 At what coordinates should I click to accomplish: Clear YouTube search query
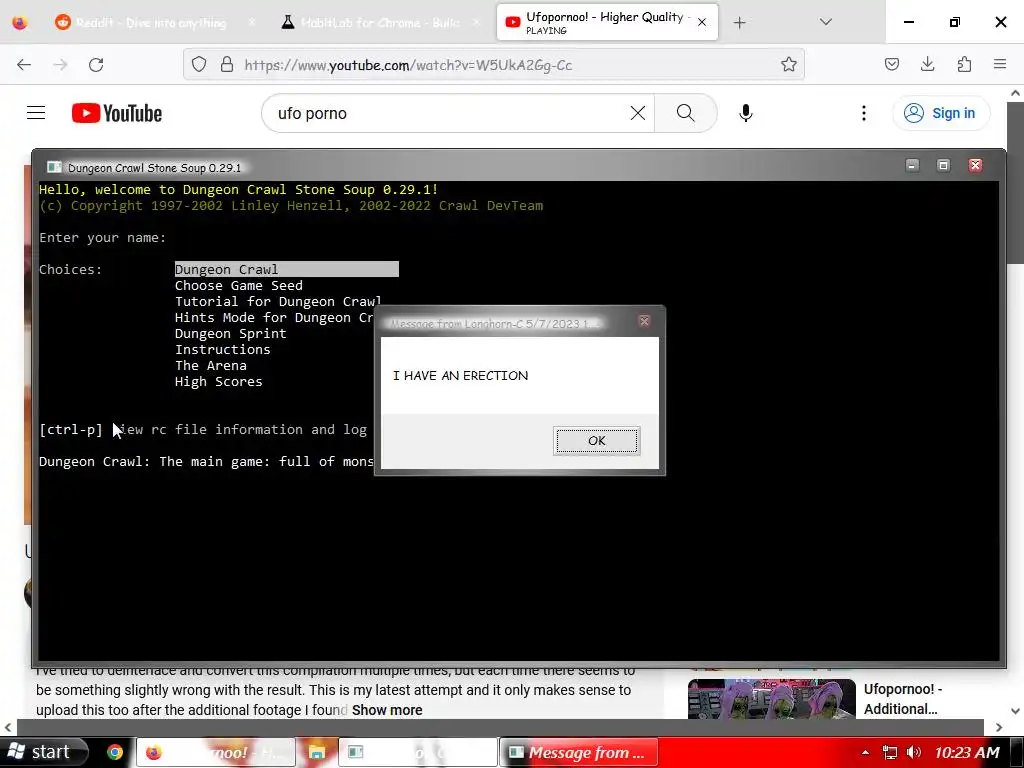coord(637,113)
